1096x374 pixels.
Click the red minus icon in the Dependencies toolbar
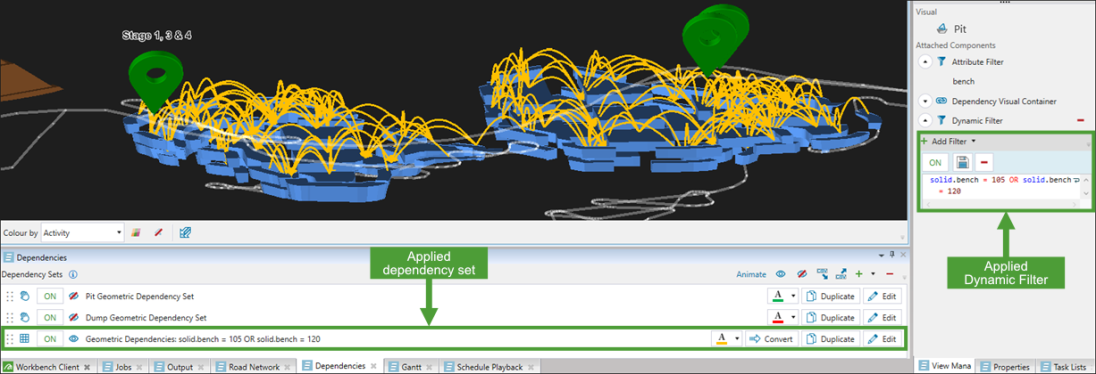click(x=890, y=275)
